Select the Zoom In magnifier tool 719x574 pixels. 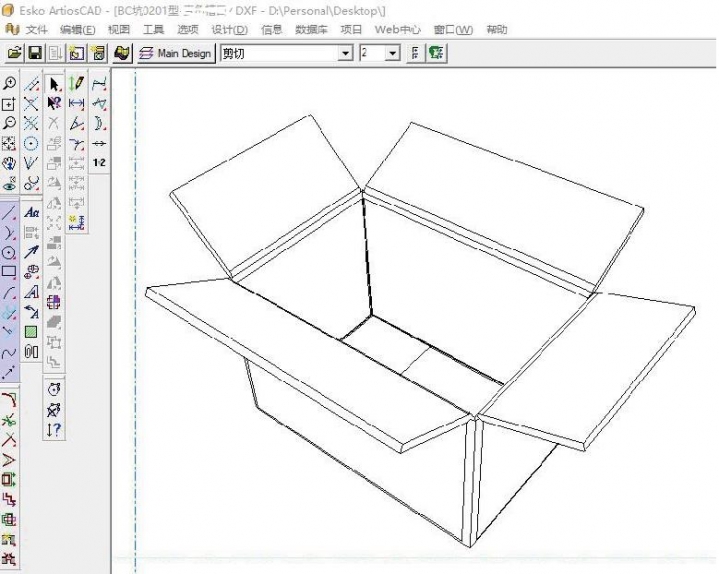point(10,84)
